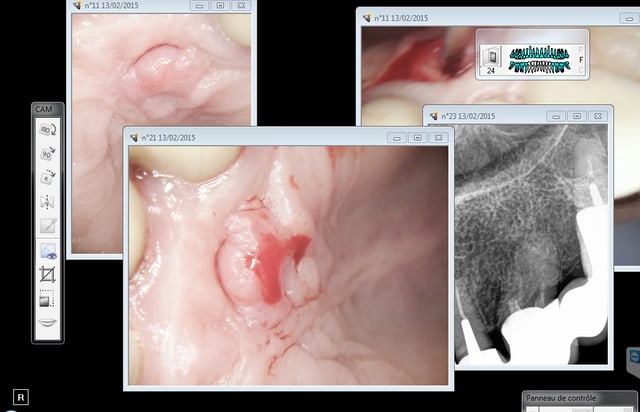Click the lips smile icon
640x412 pixels.
48,323
